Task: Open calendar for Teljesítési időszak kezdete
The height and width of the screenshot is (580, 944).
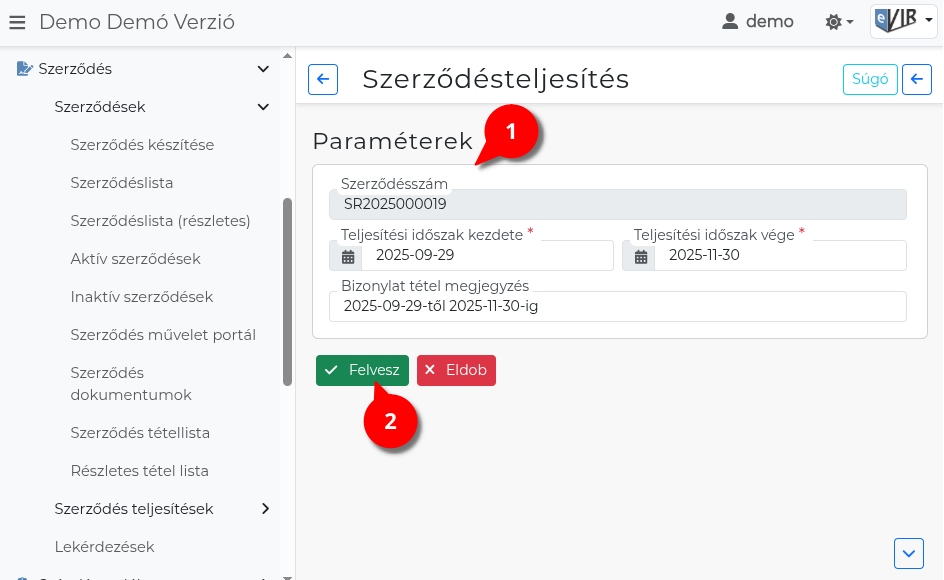Action: click(348, 256)
